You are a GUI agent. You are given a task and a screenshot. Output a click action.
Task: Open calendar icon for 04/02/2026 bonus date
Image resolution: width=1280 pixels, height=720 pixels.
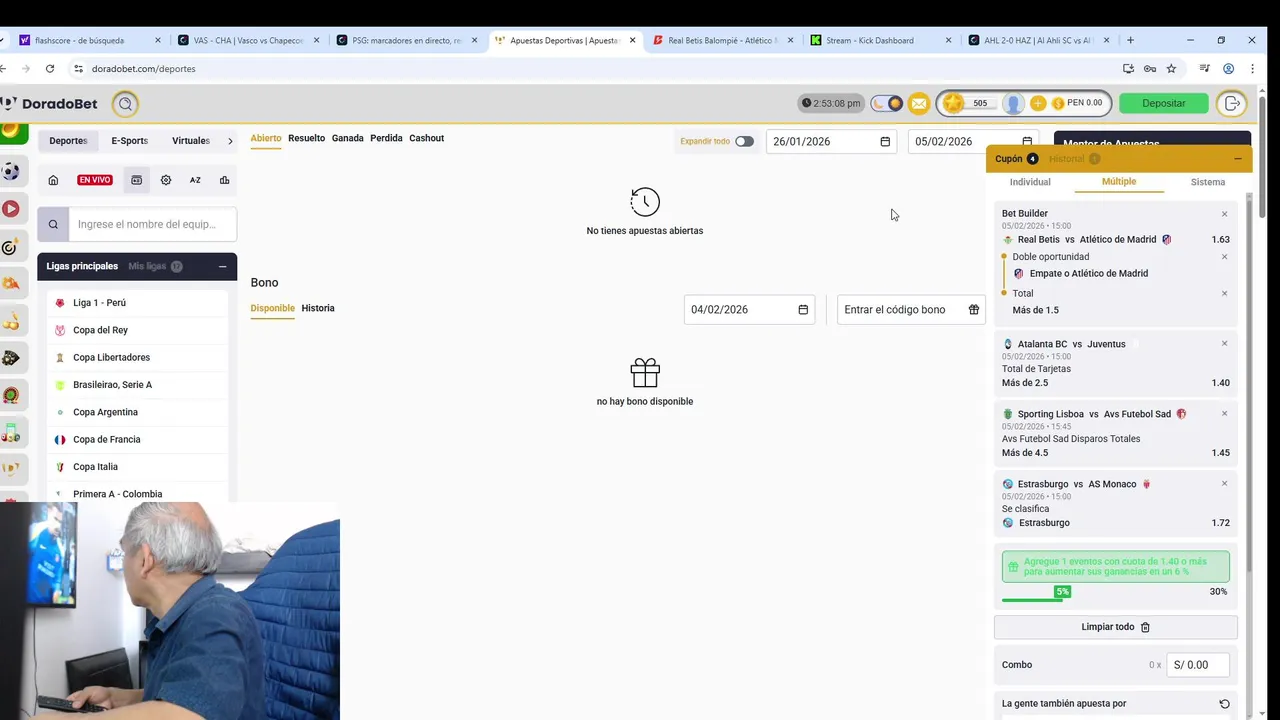pos(803,309)
